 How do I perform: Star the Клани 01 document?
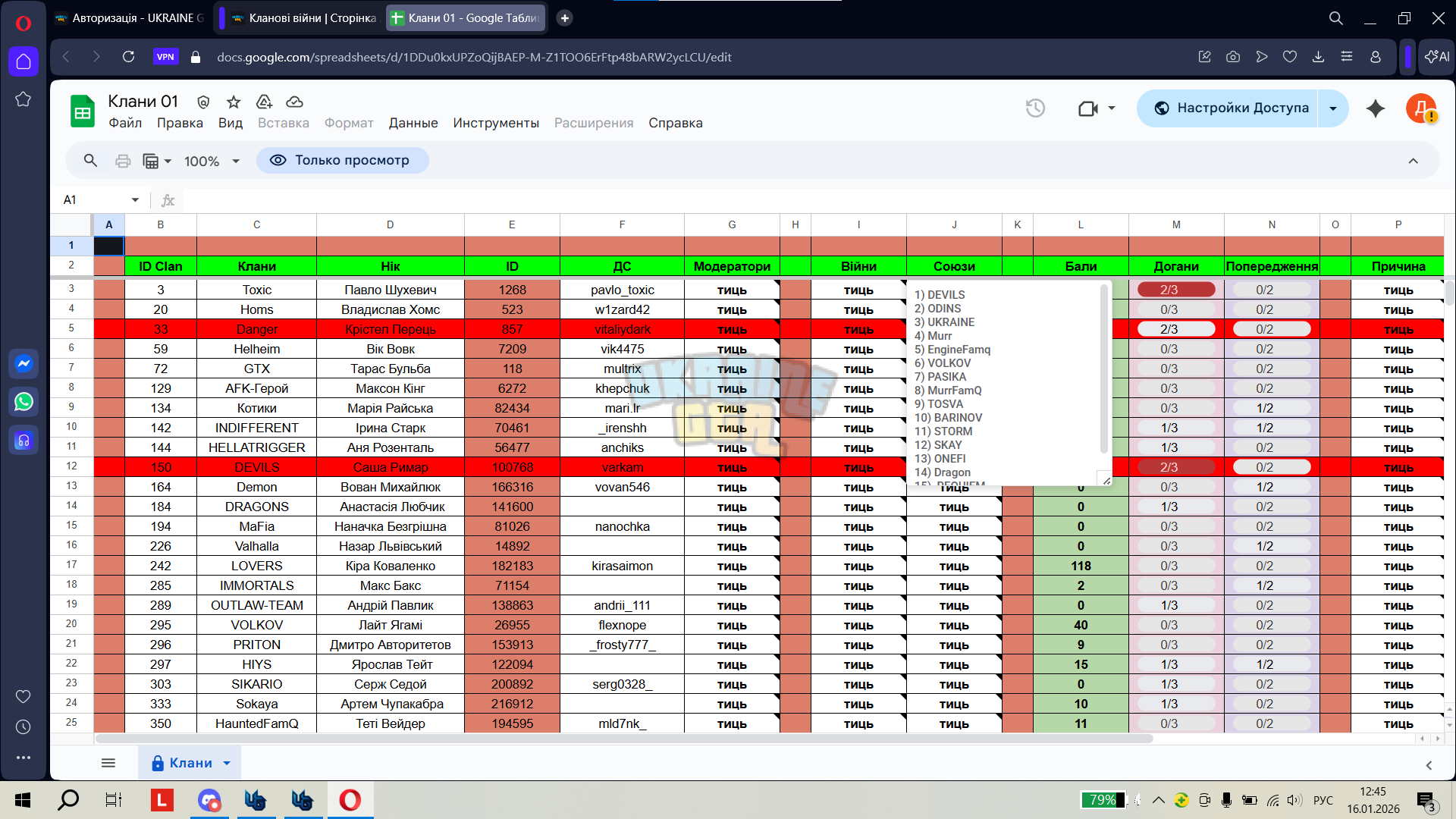(234, 102)
